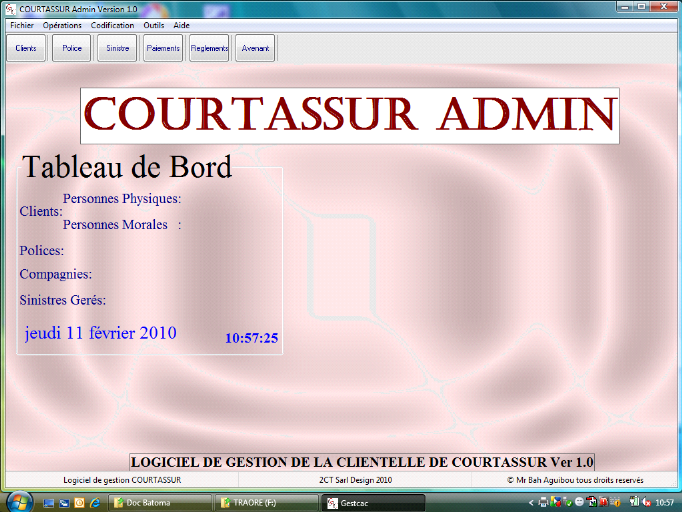Open the Aide menu
This screenshot has width=682, height=512.
181,25
